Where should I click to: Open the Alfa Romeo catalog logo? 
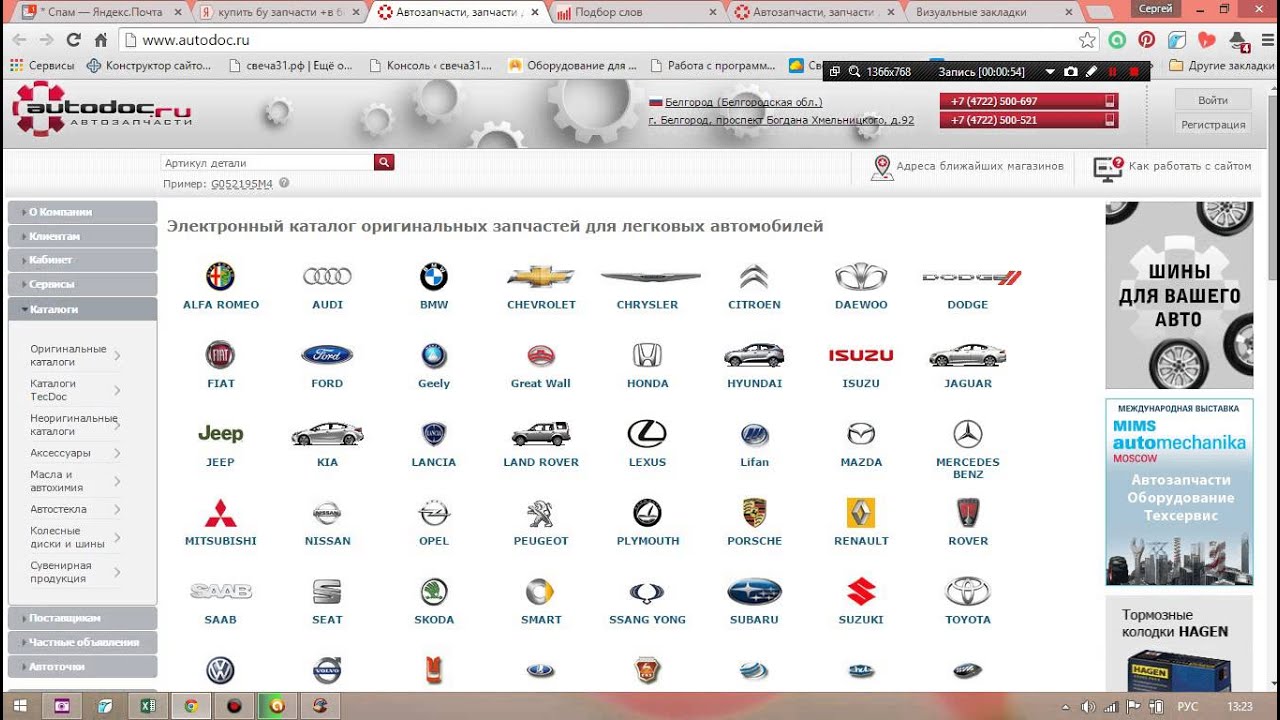click(220, 276)
